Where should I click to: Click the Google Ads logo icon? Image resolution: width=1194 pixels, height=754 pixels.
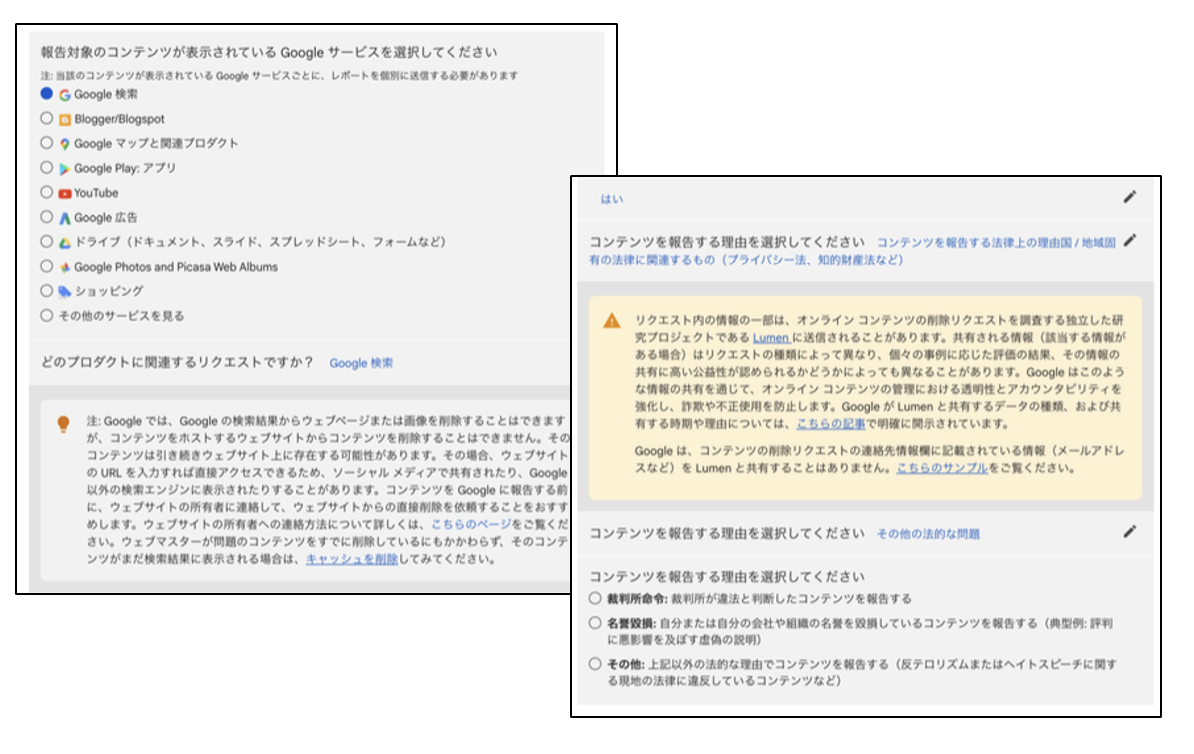[65, 219]
